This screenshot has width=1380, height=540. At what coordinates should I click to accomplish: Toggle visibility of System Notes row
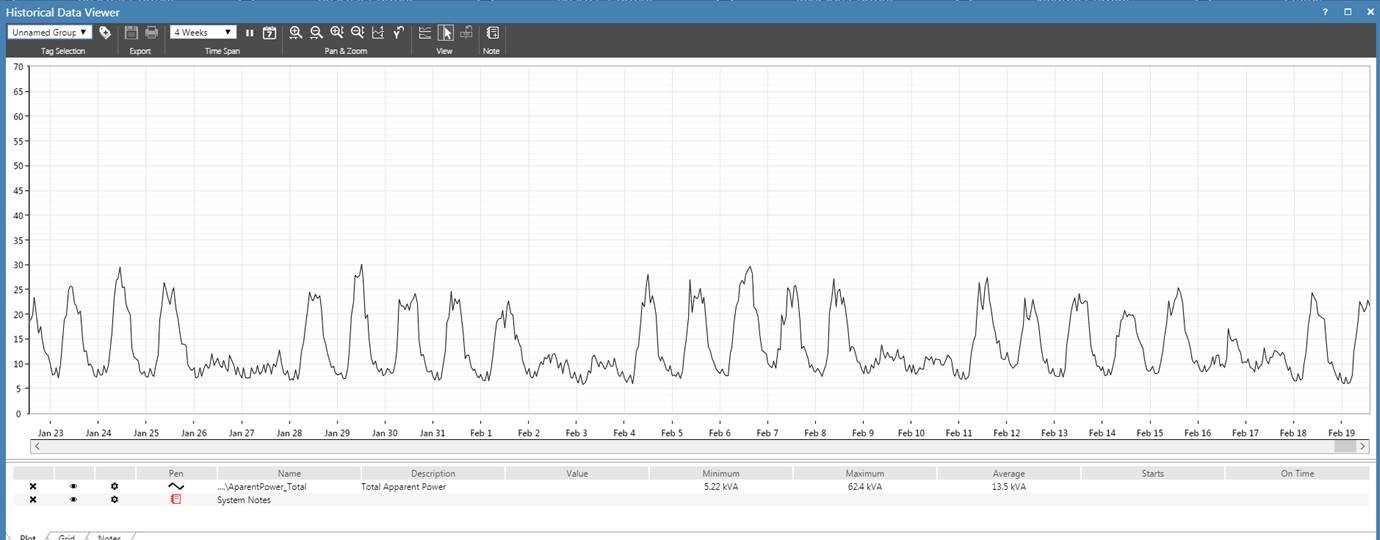click(x=73, y=500)
